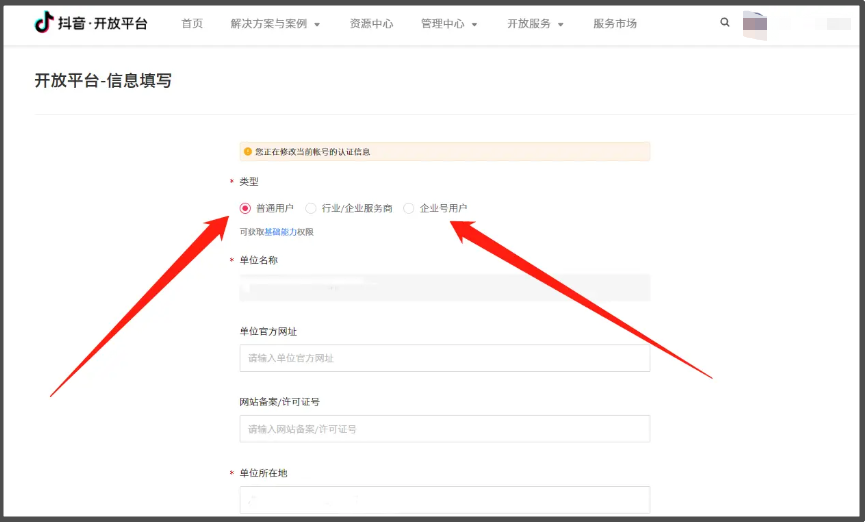This screenshot has width=865, height=522.
Task: Select the 普通用户 radio button
Action: [x=246, y=208]
